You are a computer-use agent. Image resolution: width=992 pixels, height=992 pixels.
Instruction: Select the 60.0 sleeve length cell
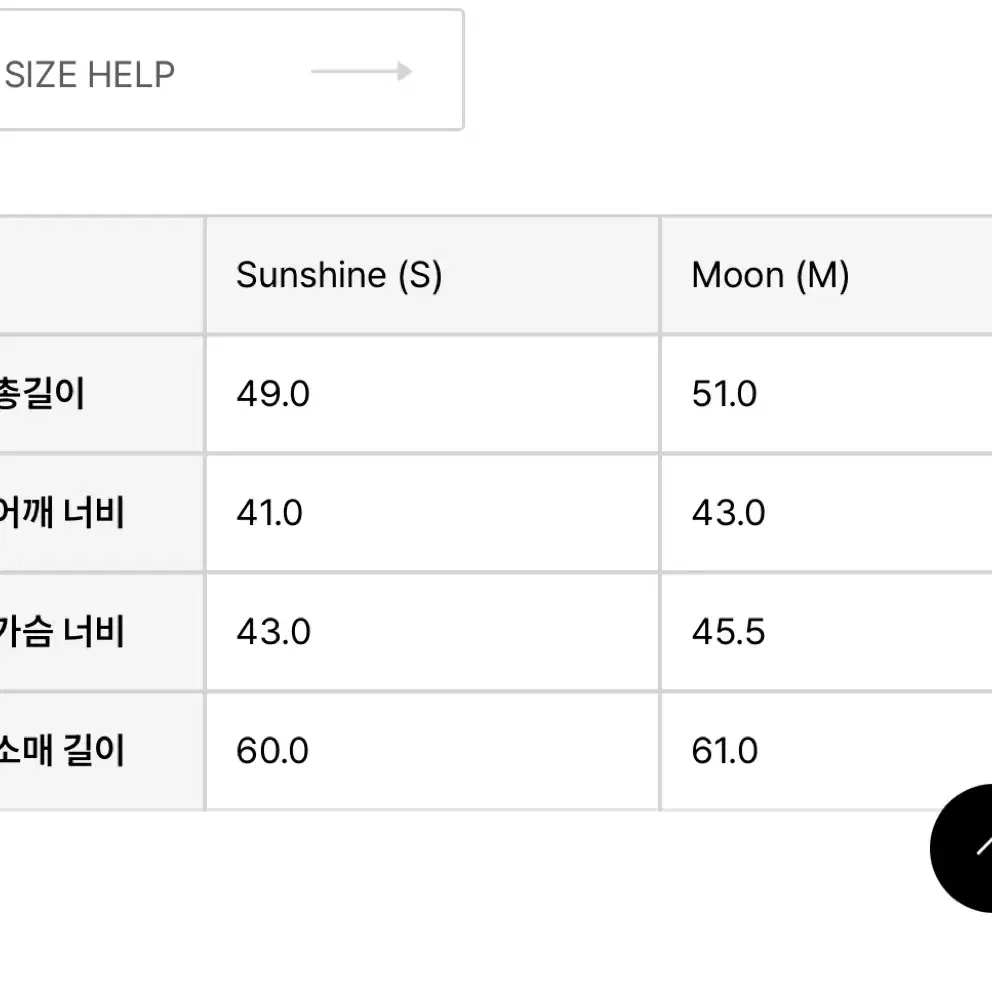[433, 751]
